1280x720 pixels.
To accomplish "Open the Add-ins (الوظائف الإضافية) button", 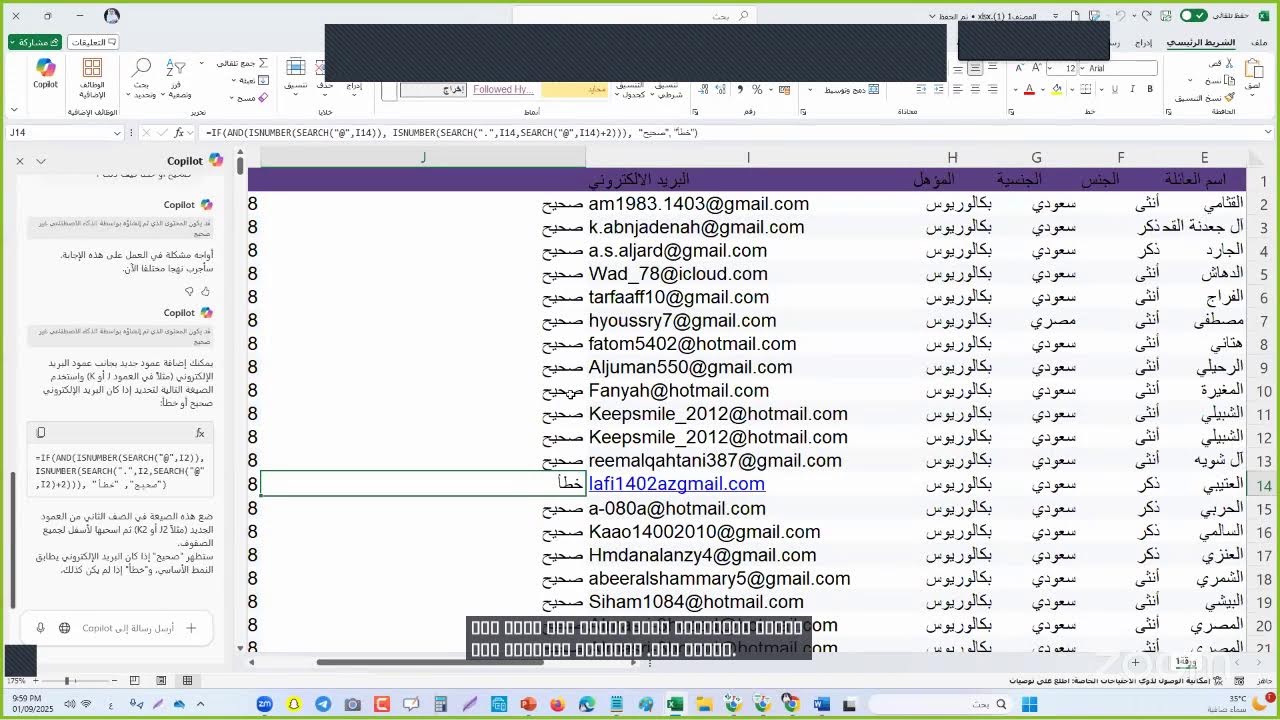I will 92,78.
